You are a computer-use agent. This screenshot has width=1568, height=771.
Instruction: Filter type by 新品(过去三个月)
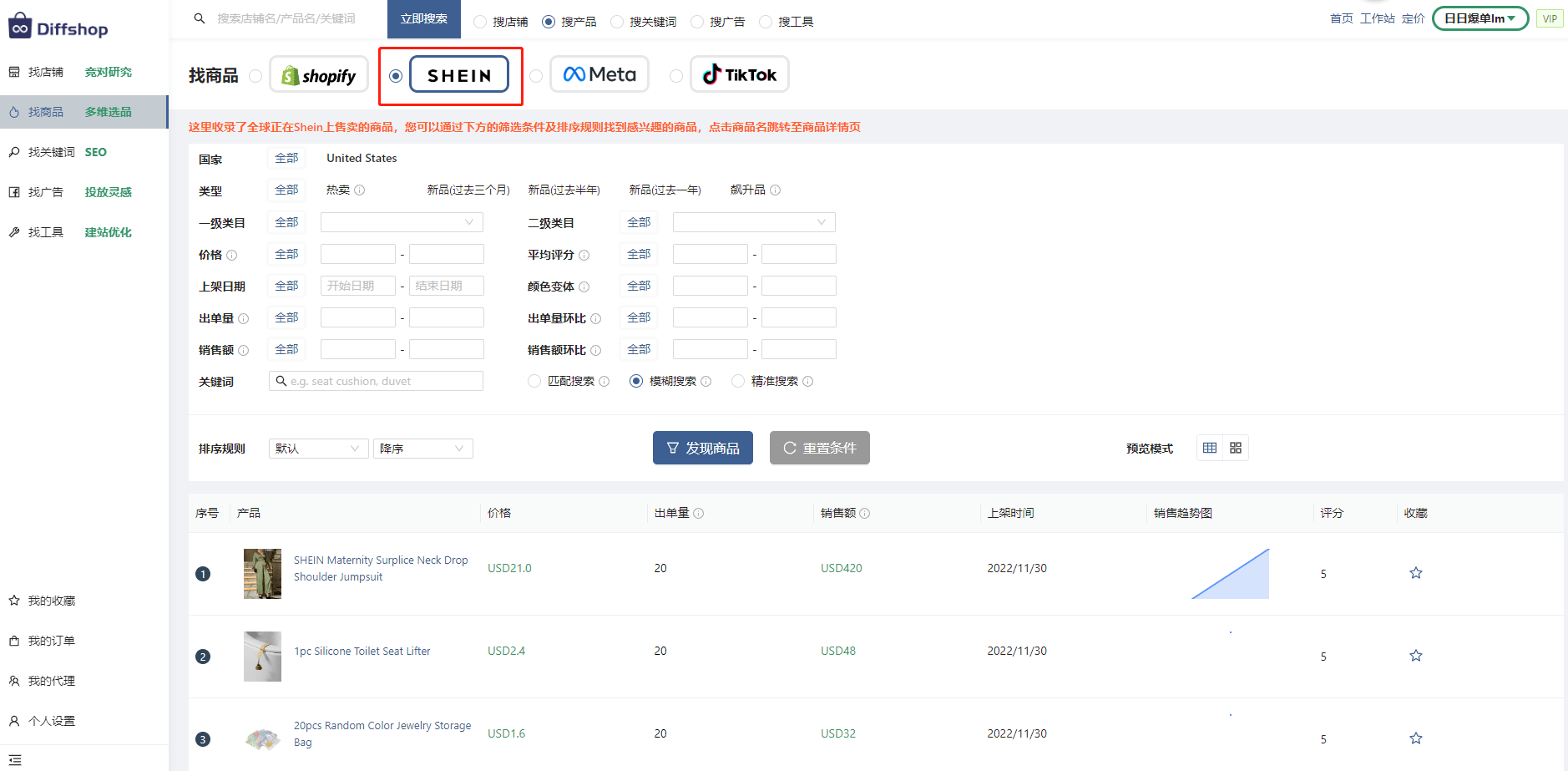click(468, 190)
